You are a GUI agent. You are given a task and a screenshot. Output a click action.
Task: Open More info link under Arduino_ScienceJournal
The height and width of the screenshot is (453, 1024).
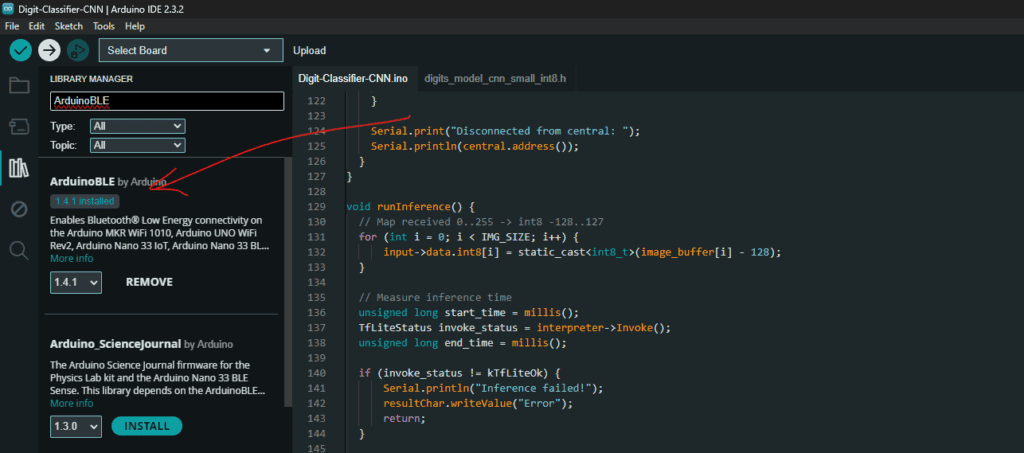click(72, 403)
